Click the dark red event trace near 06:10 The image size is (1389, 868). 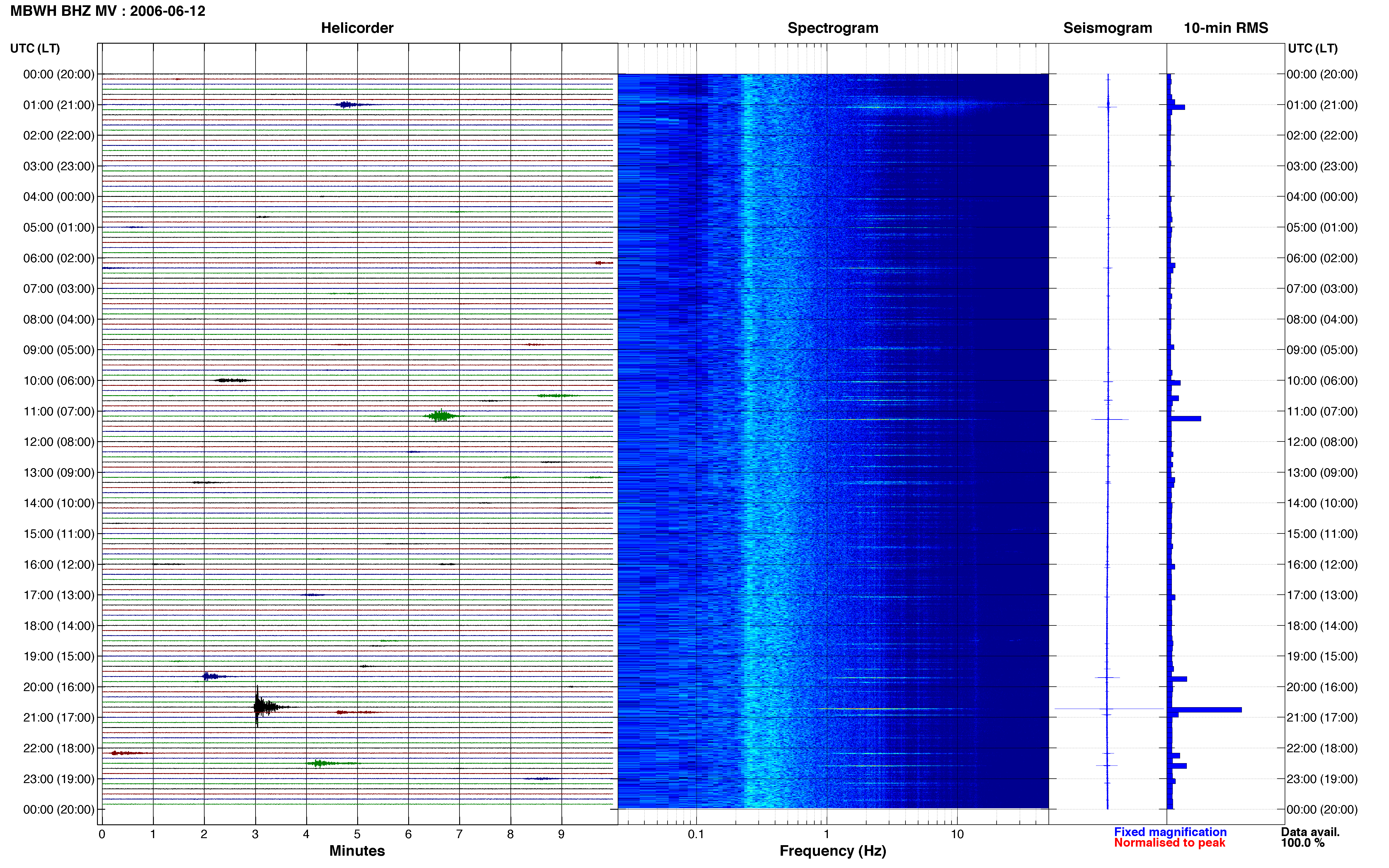[603, 262]
